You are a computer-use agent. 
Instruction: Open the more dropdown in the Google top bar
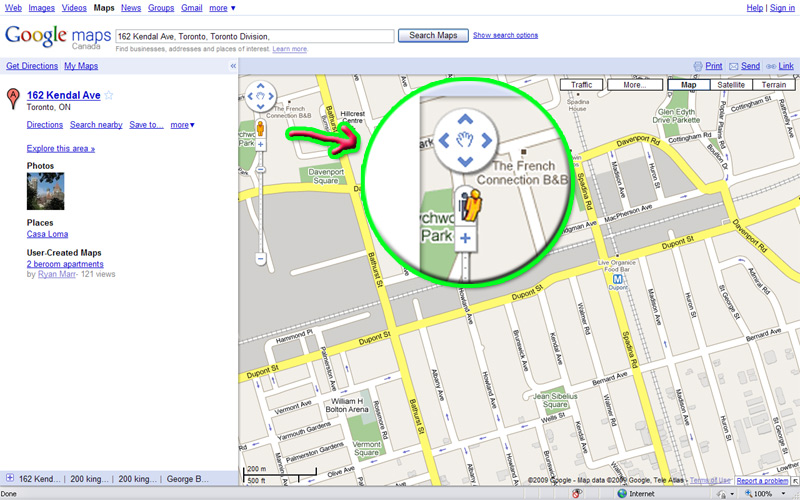[x=222, y=8]
